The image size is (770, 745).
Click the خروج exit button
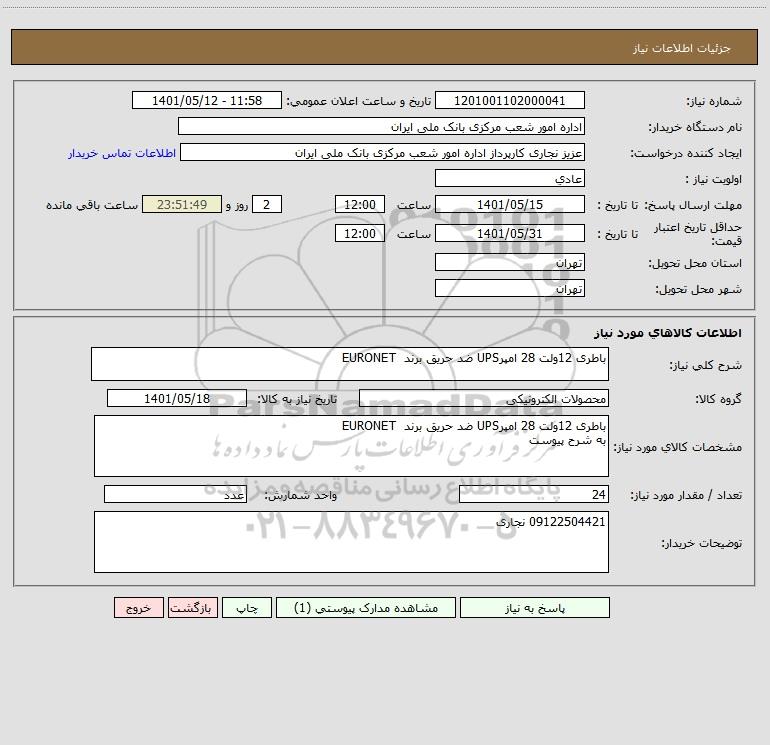[x=138, y=607]
